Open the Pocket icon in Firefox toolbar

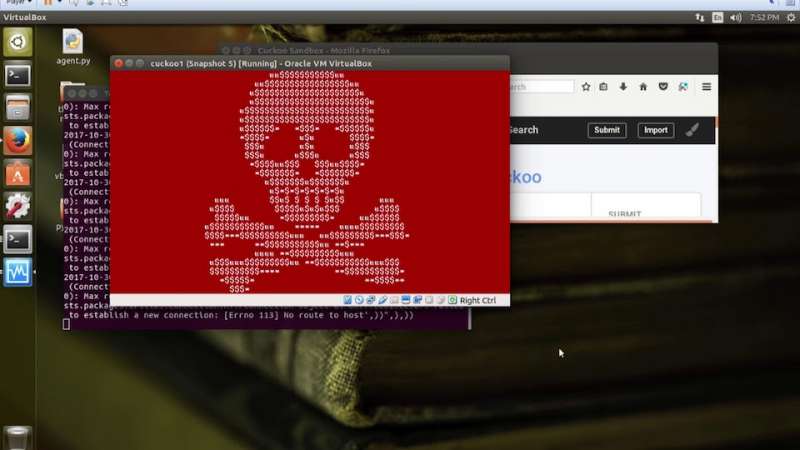coord(662,87)
